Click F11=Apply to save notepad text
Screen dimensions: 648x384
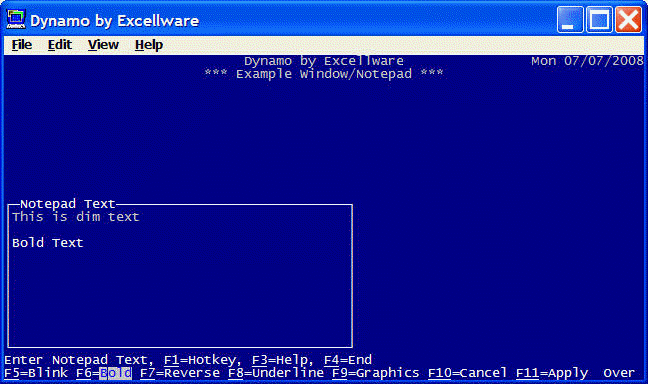[x=552, y=373]
